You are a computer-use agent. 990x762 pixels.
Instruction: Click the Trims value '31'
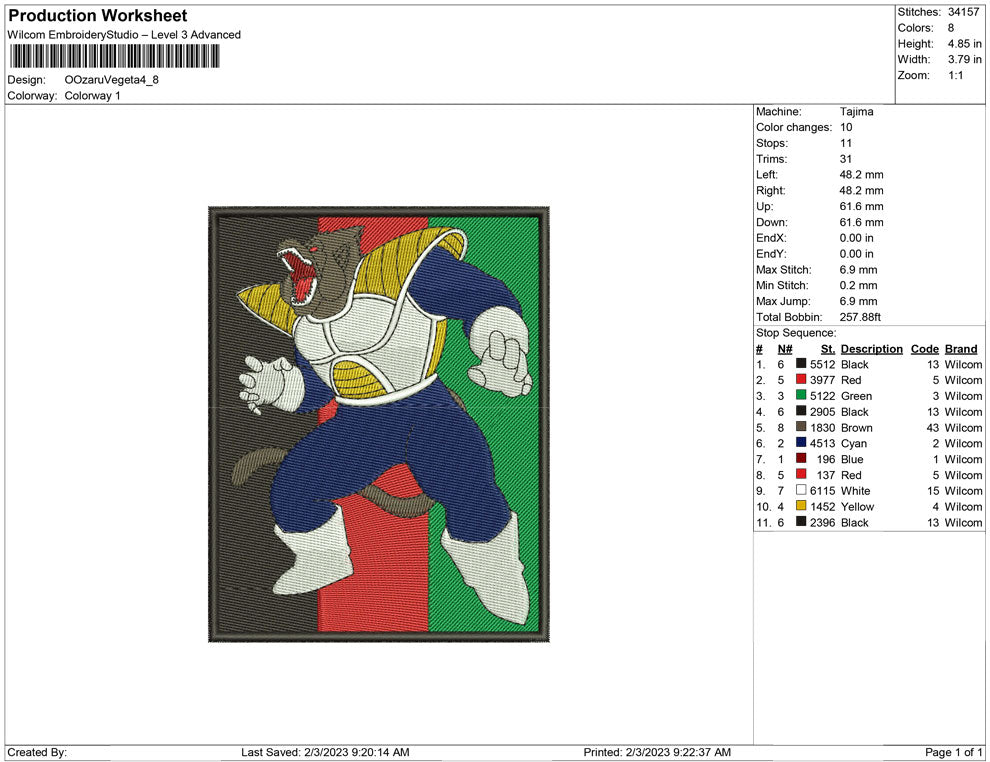pyautogui.click(x=846, y=158)
